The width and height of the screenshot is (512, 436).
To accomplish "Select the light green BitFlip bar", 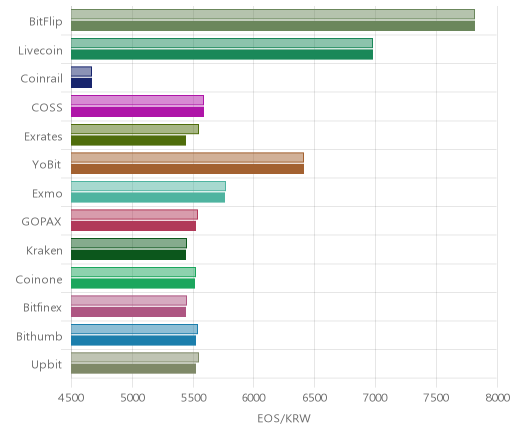I will coord(273,14).
